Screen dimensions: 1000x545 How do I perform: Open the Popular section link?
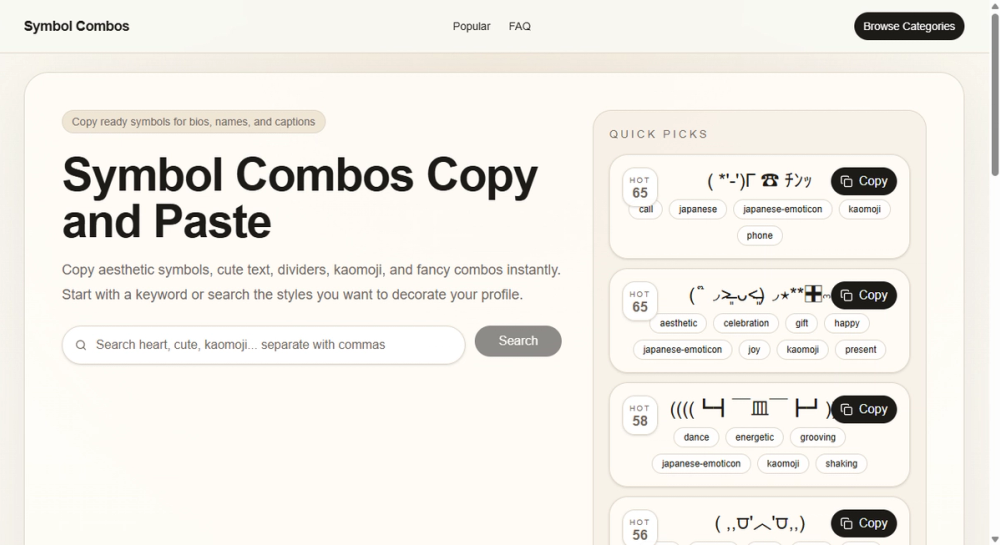coord(471,26)
